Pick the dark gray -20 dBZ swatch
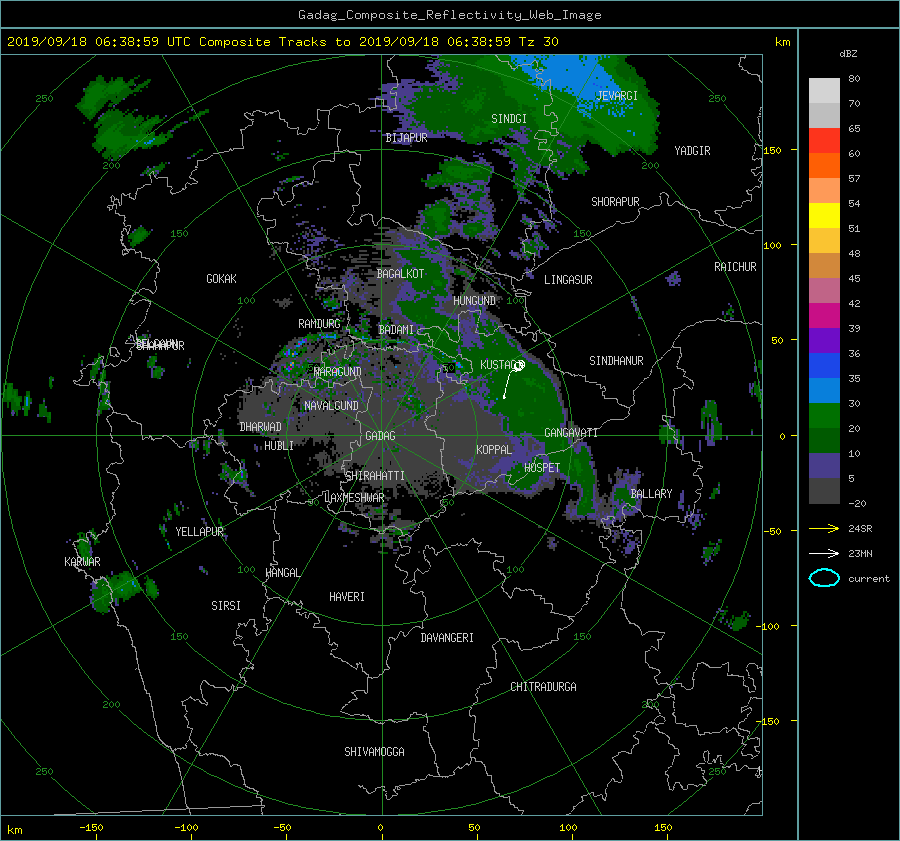Viewport: 900px width, 841px height. click(824, 491)
